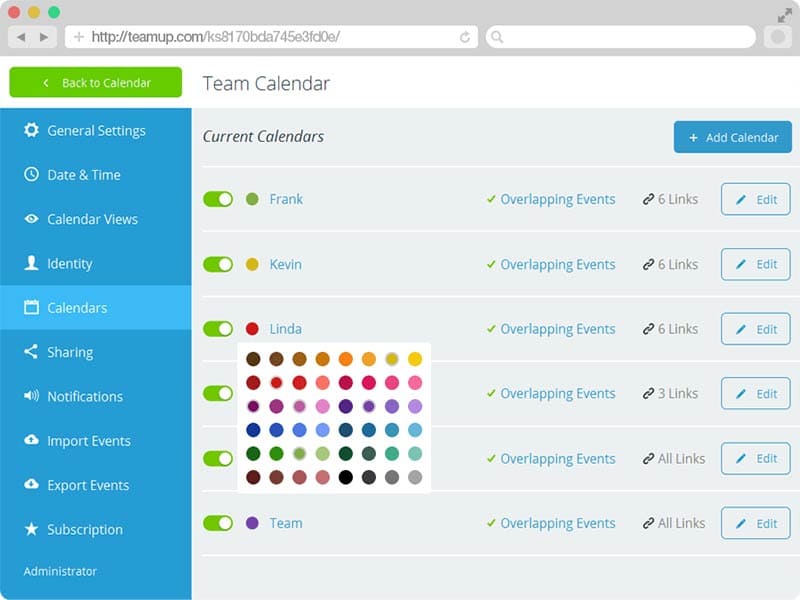
Task: Click link icon beside Frank's 6 Links
Action: pyautogui.click(x=648, y=199)
